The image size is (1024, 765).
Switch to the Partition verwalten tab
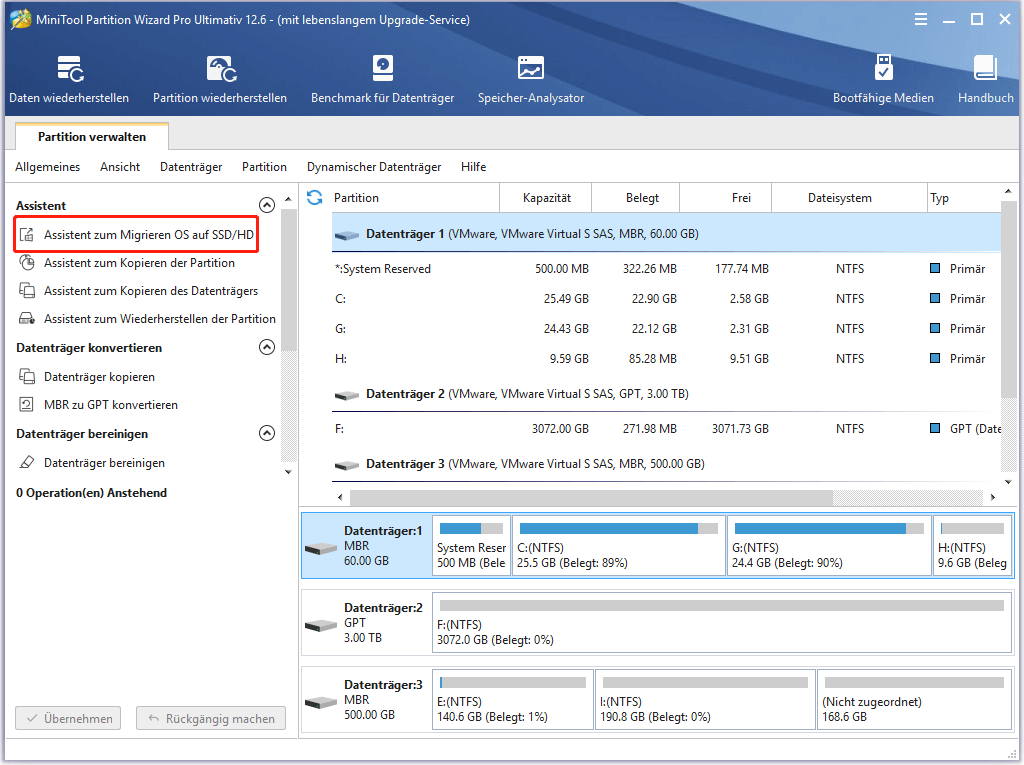[91, 136]
